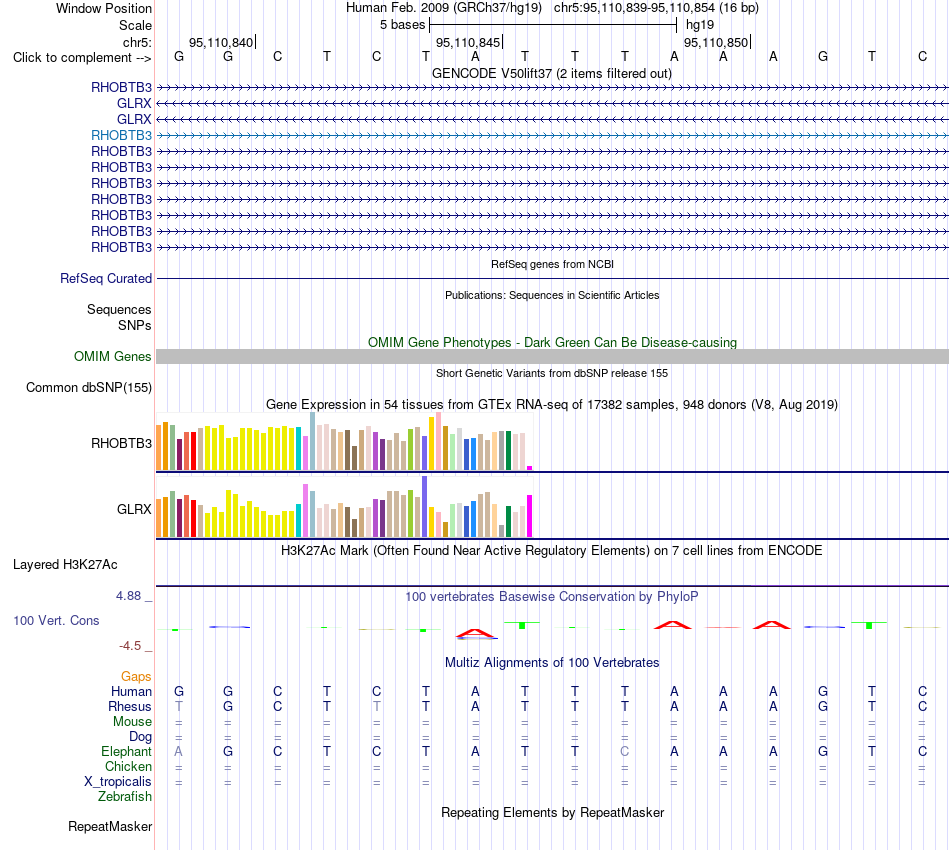The height and width of the screenshot is (850, 950).
Task: Click 'RefSeq genes from NCBI' track title
Action: (x=552, y=264)
